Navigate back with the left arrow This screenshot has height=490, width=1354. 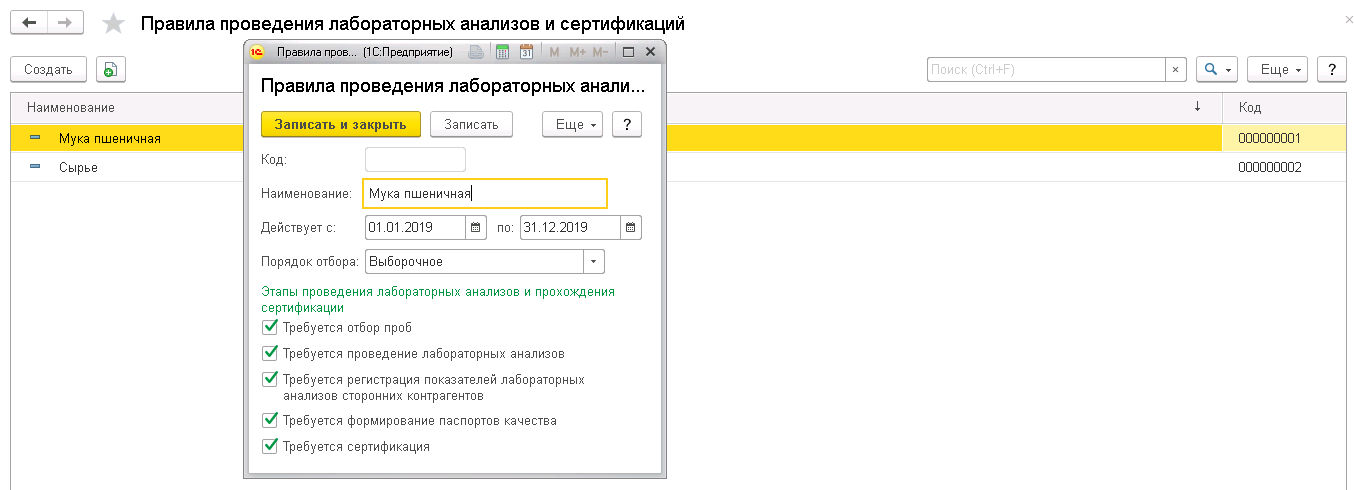click(x=29, y=22)
